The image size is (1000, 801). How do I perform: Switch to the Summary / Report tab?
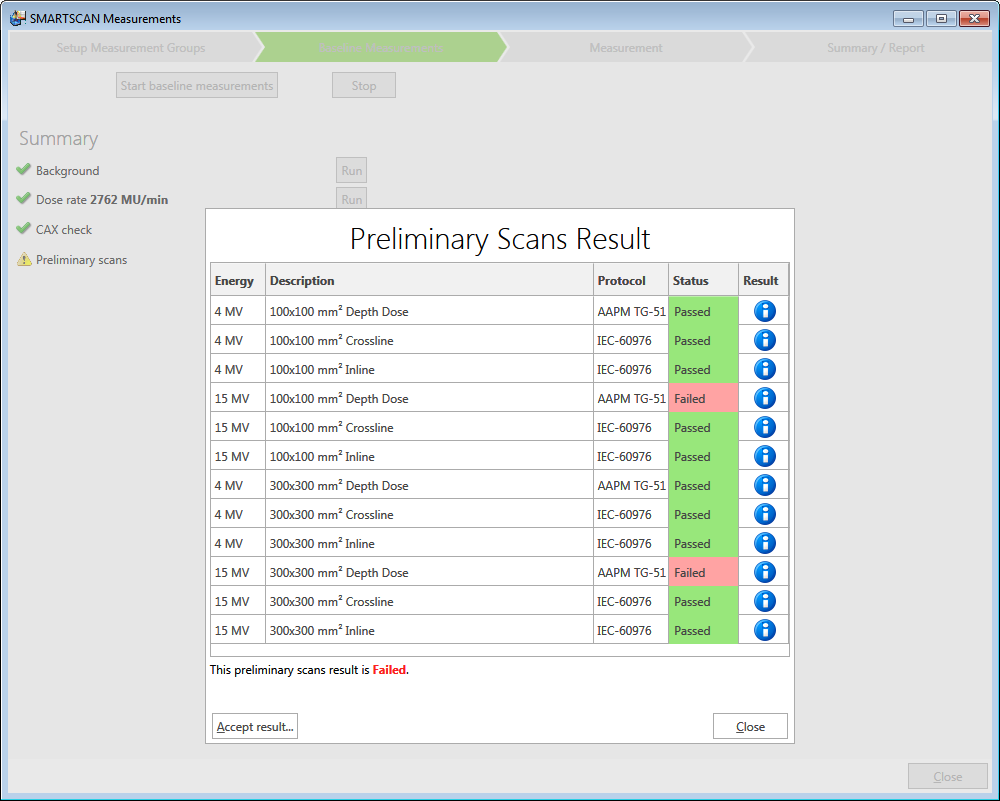click(x=875, y=47)
